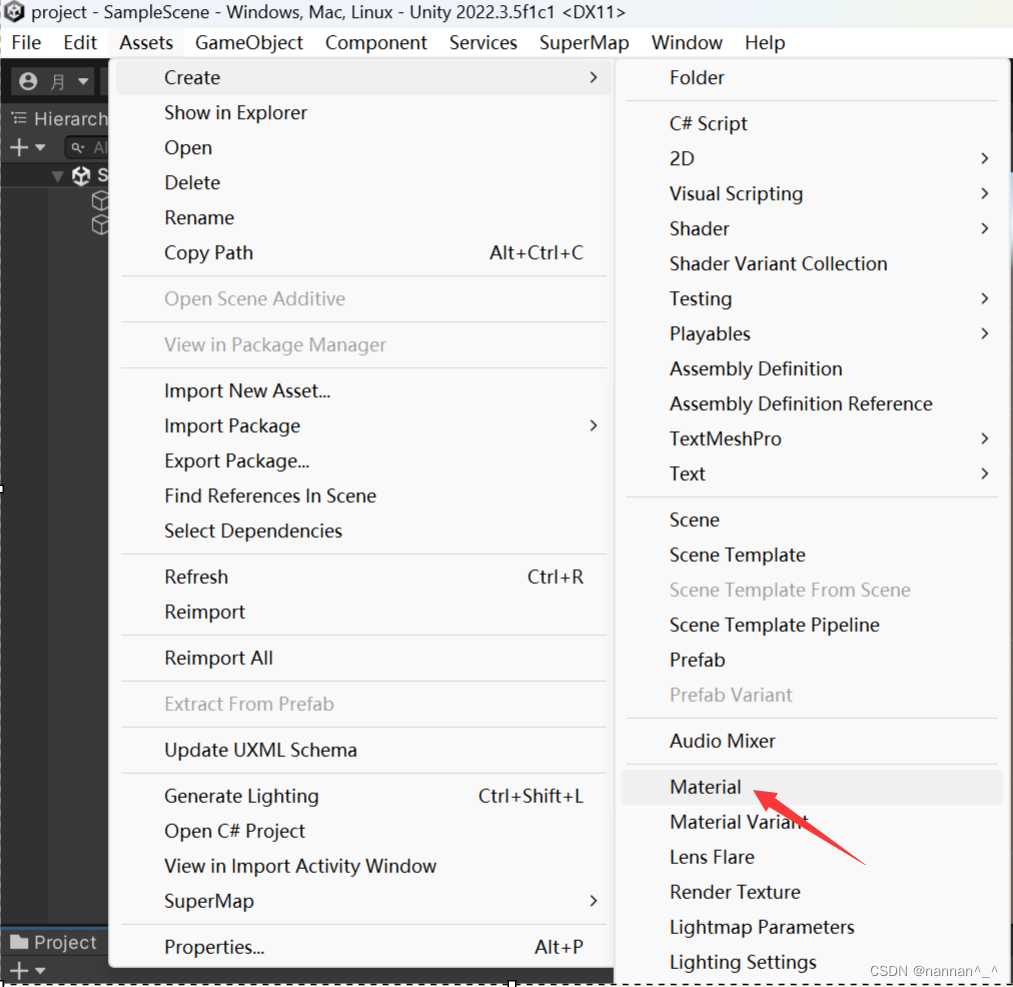The width and height of the screenshot is (1013, 987).
Task: Choose Show in Explorer
Action: [x=364, y=112]
